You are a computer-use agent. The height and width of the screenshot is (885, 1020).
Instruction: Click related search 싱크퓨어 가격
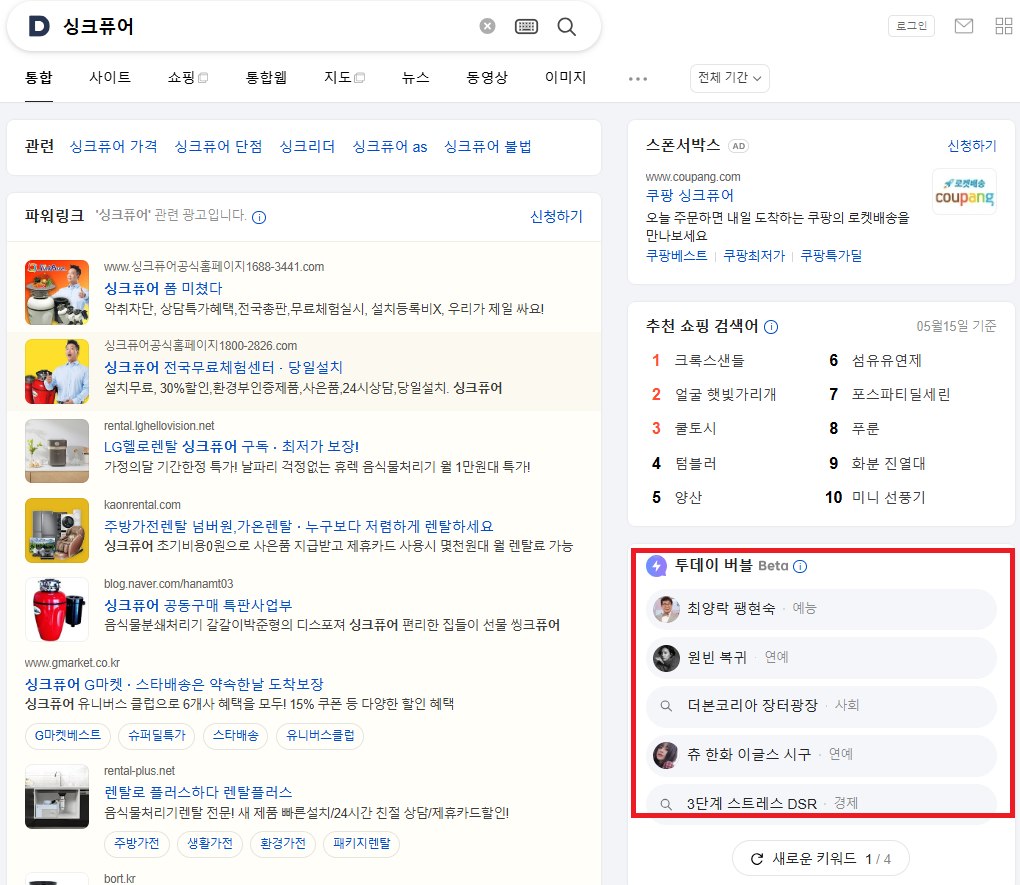point(113,146)
